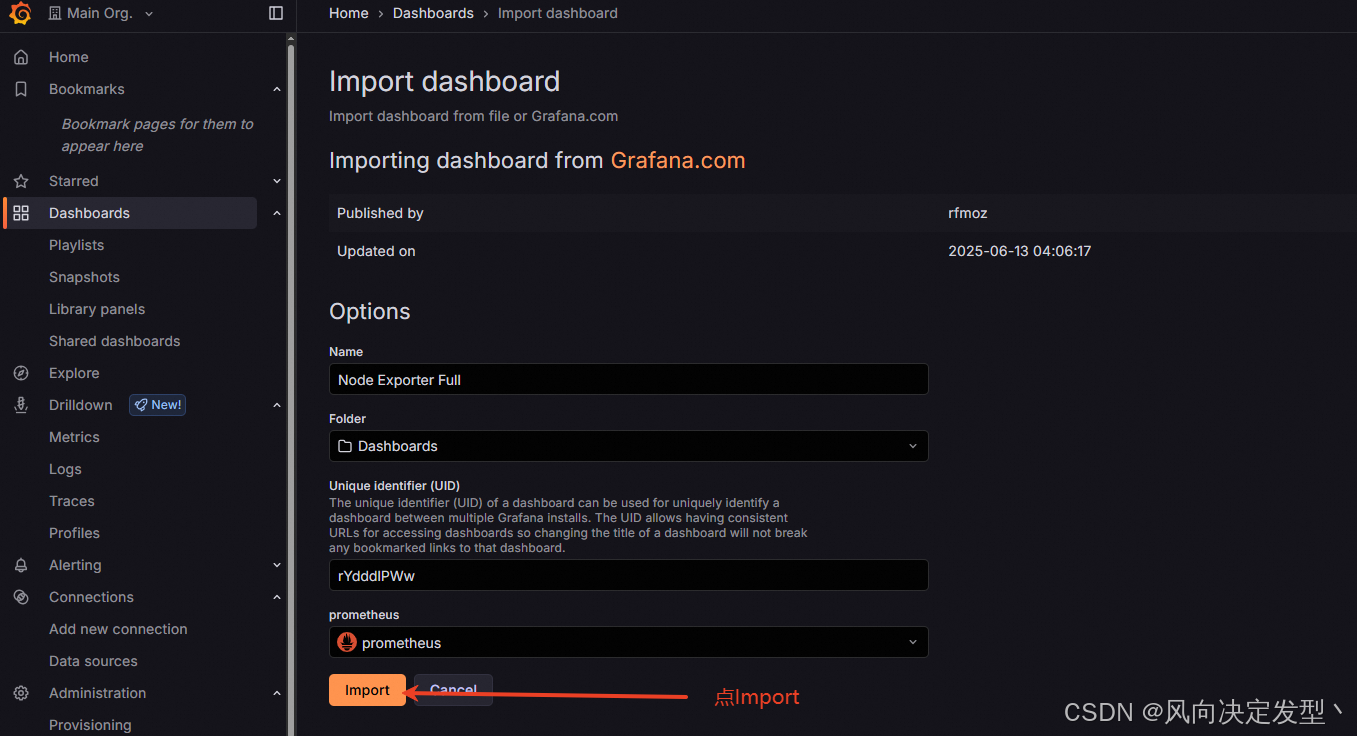The height and width of the screenshot is (736, 1357).
Task: Click the UID field with rYdddlPWw
Action: coord(628,575)
